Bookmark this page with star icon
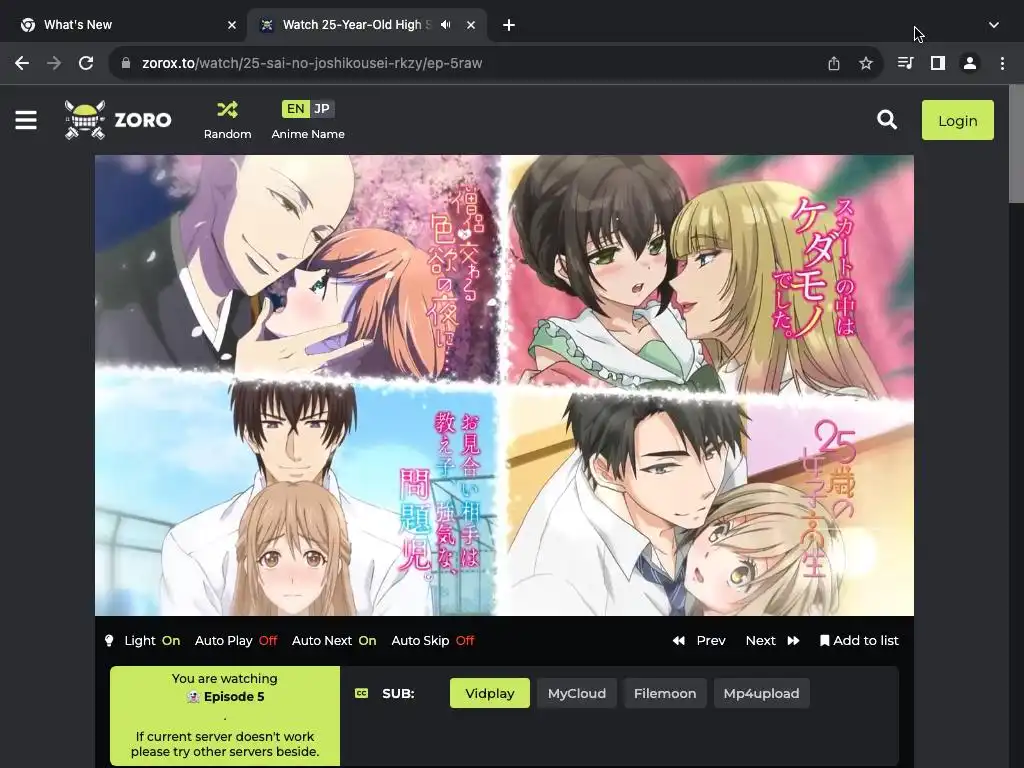Image resolution: width=1024 pixels, height=768 pixels. pyautogui.click(x=865, y=63)
